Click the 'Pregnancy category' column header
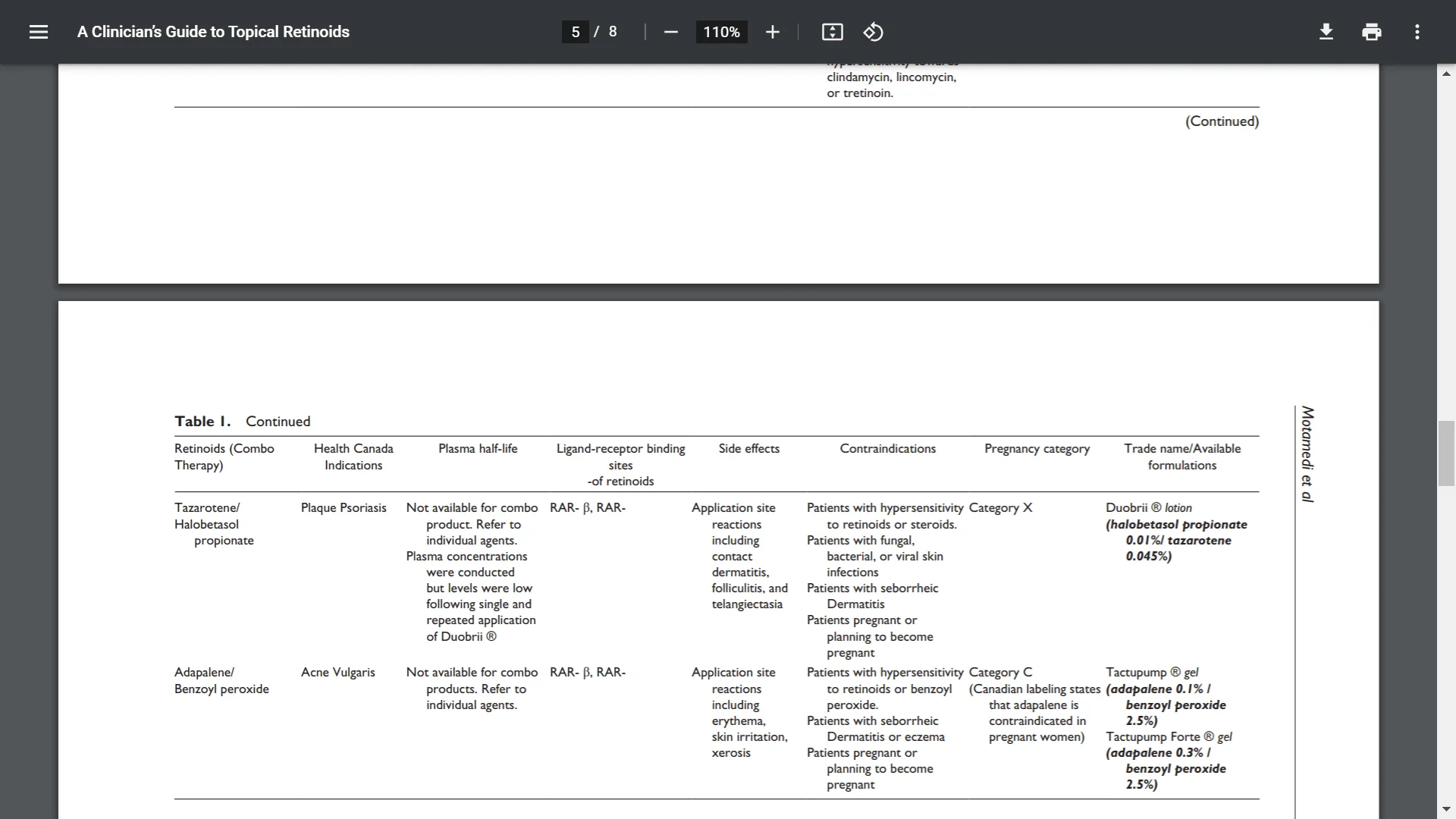1456x819 pixels. click(1037, 449)
